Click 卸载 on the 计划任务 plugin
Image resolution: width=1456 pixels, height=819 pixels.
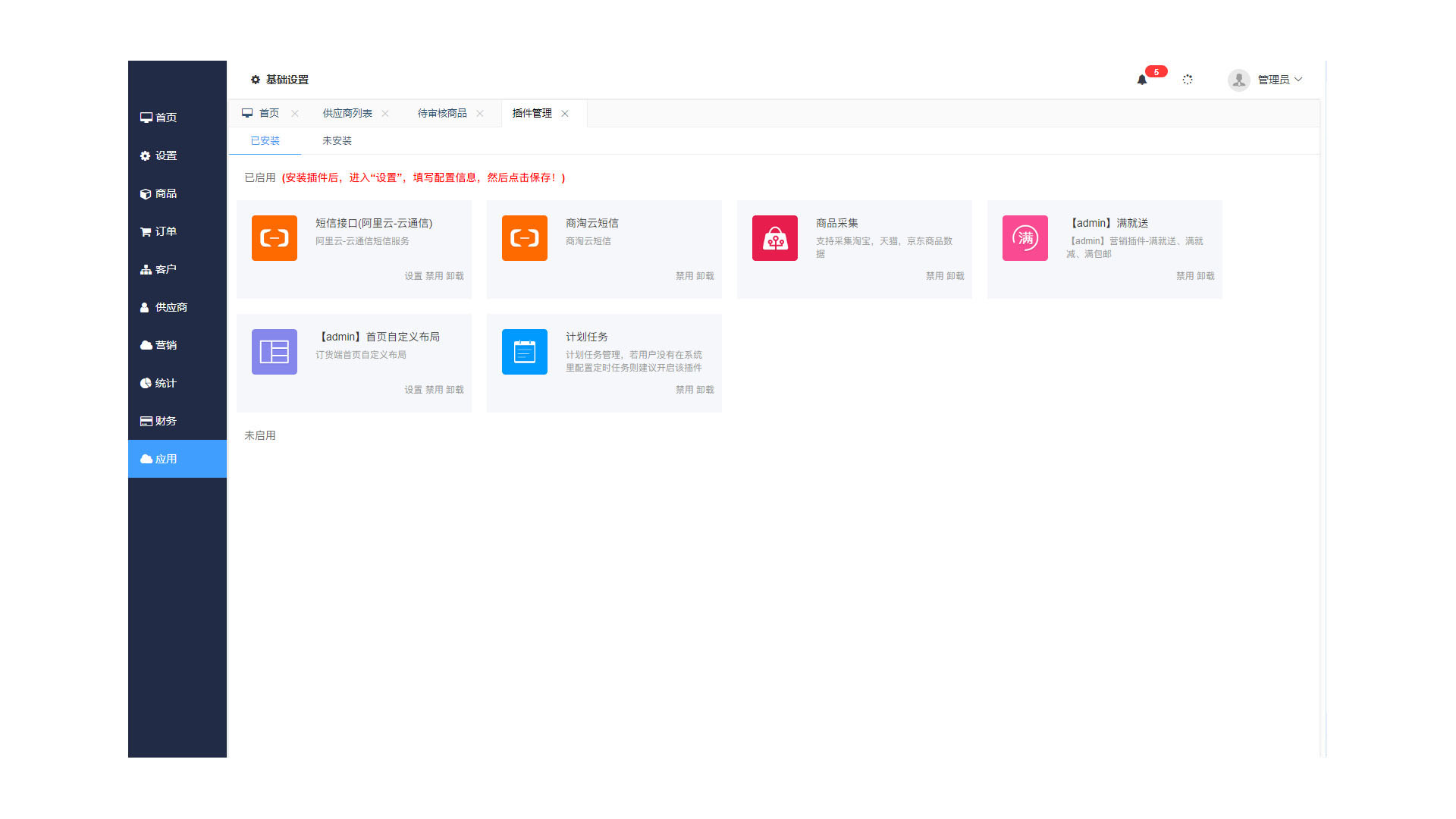(x=705, y=390)
